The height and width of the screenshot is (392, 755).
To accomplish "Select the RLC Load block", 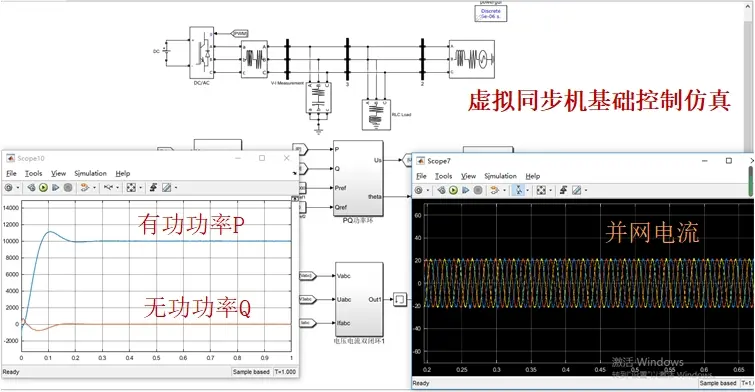I will pyautogui.click(x=376, y=115).
